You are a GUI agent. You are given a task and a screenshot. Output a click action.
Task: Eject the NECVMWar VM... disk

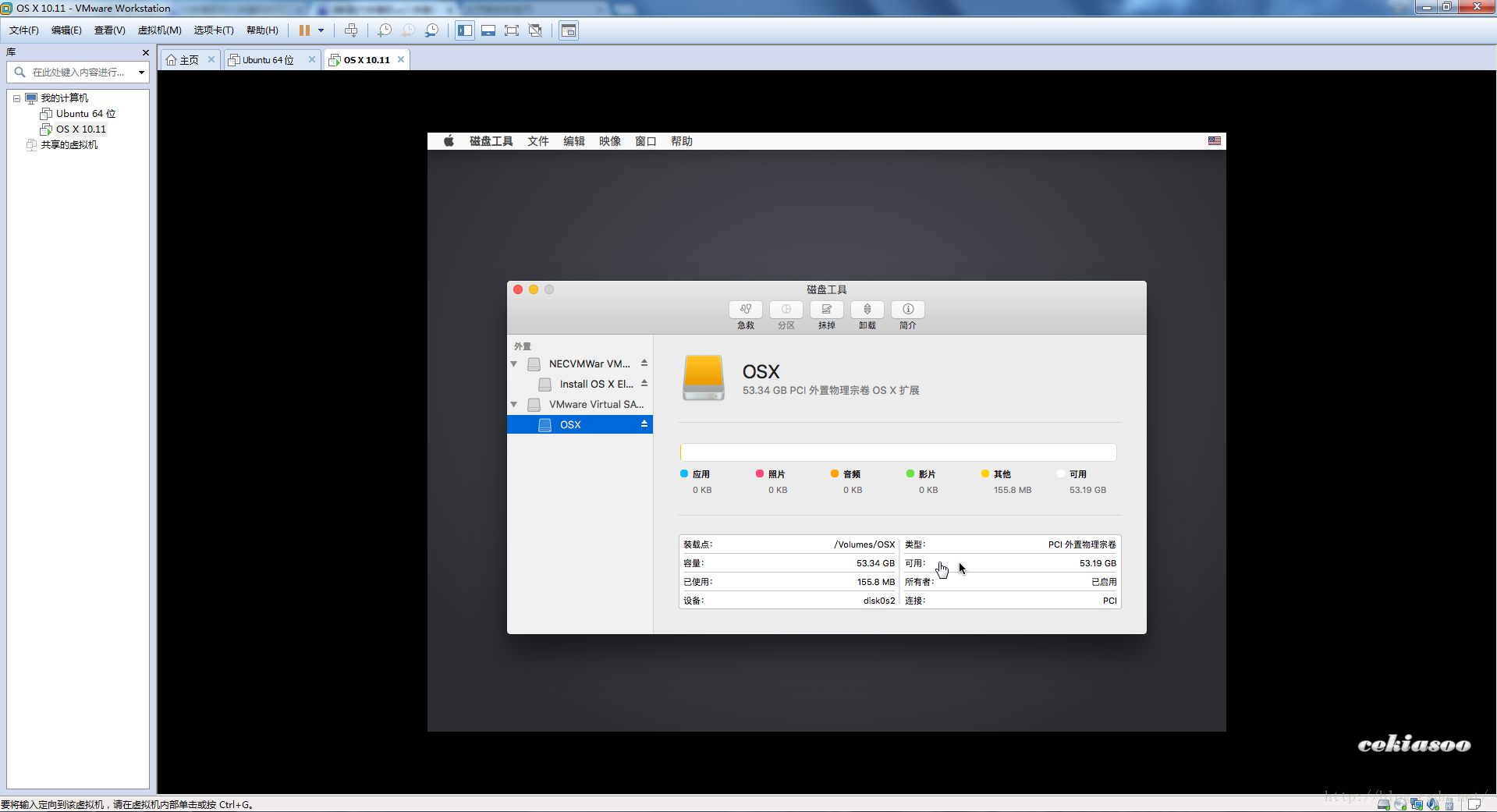pos(644,363)
